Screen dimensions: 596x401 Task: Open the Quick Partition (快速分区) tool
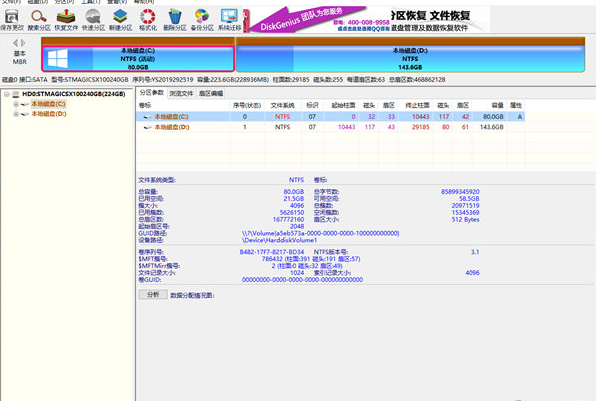[93, 20]
